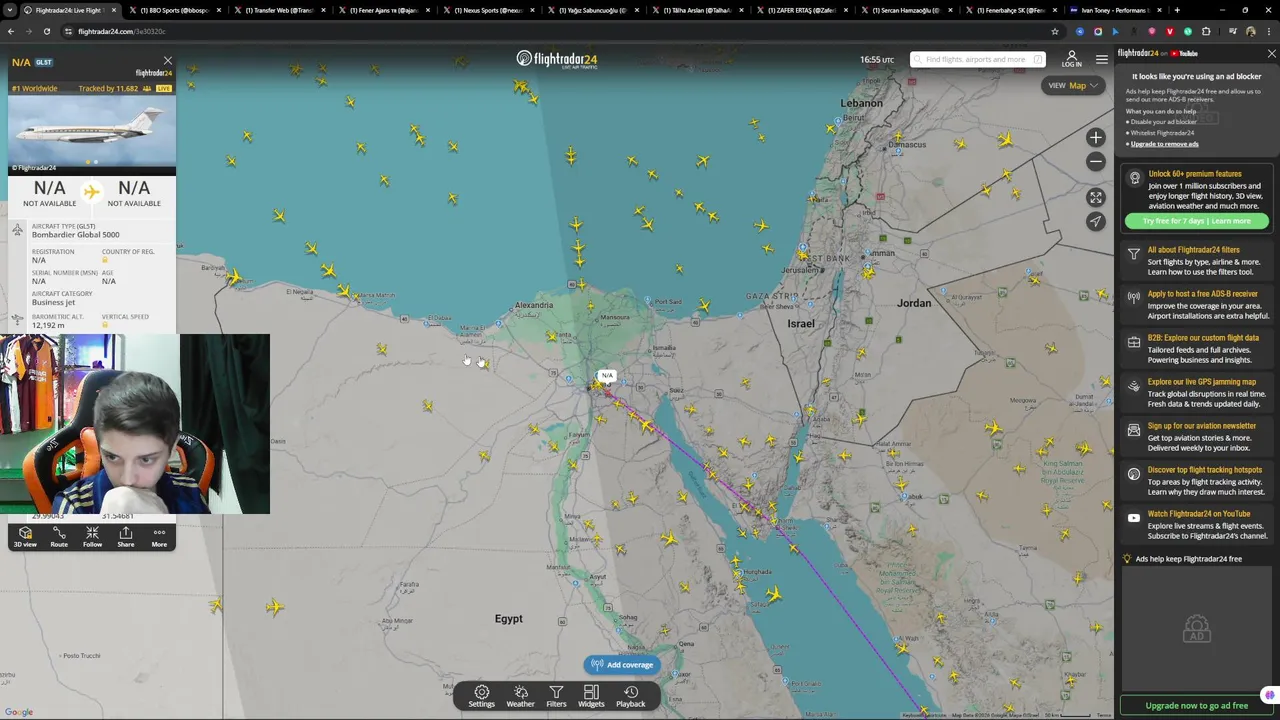The height and width of the screenshot is (720, 1280).
Task: Close the flight details panel
Action: [167, 61]
